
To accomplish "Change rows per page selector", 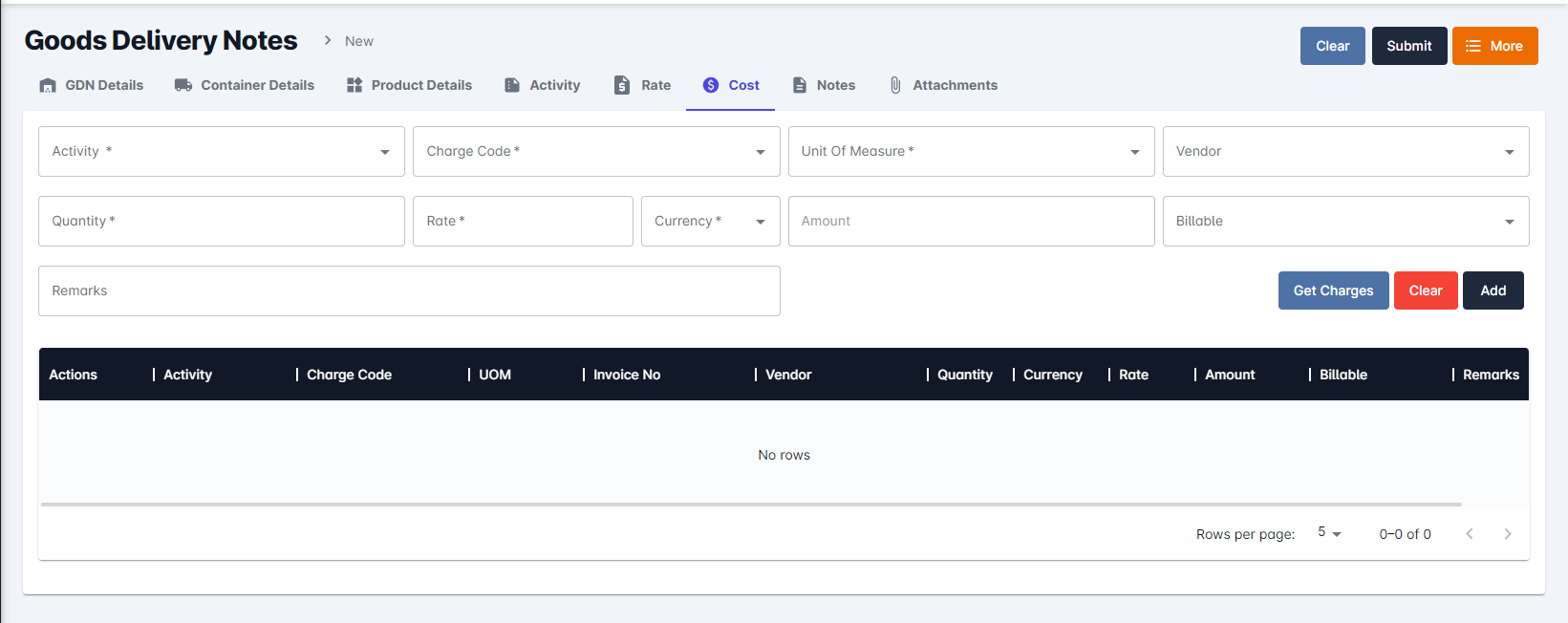I will 1329,533.
